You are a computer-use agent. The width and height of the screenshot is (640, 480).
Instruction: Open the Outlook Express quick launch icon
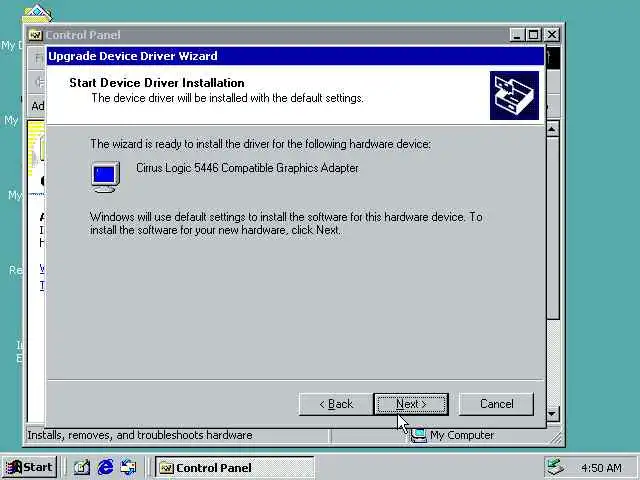point(128,467)
